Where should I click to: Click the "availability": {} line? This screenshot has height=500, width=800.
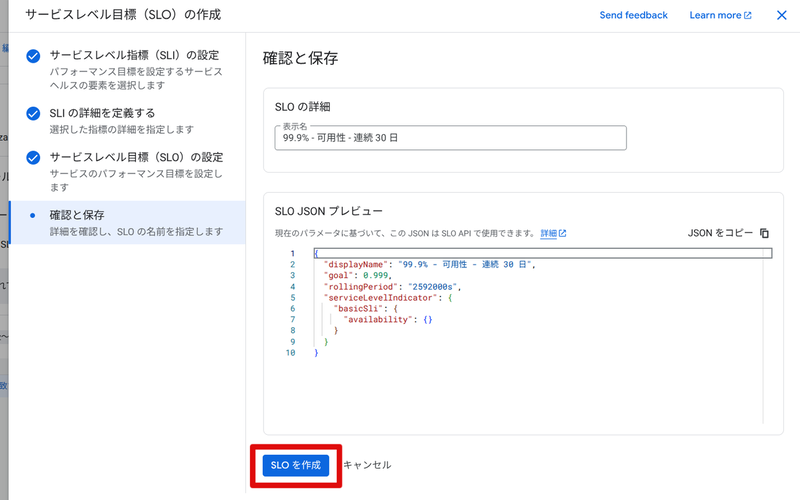[388, 319]
